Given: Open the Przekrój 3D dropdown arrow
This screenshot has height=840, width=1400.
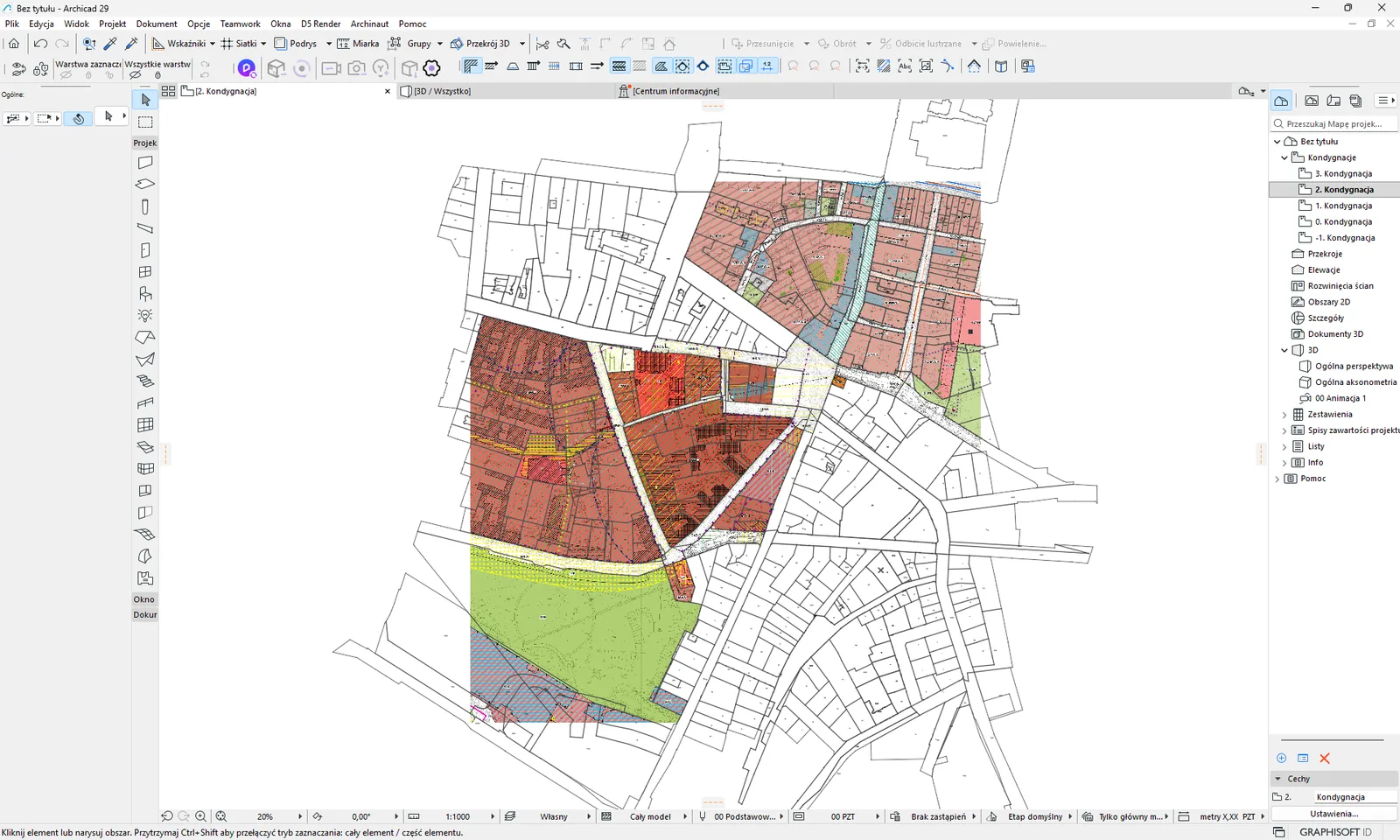Looking at the screenshot, I should [522, 43].
